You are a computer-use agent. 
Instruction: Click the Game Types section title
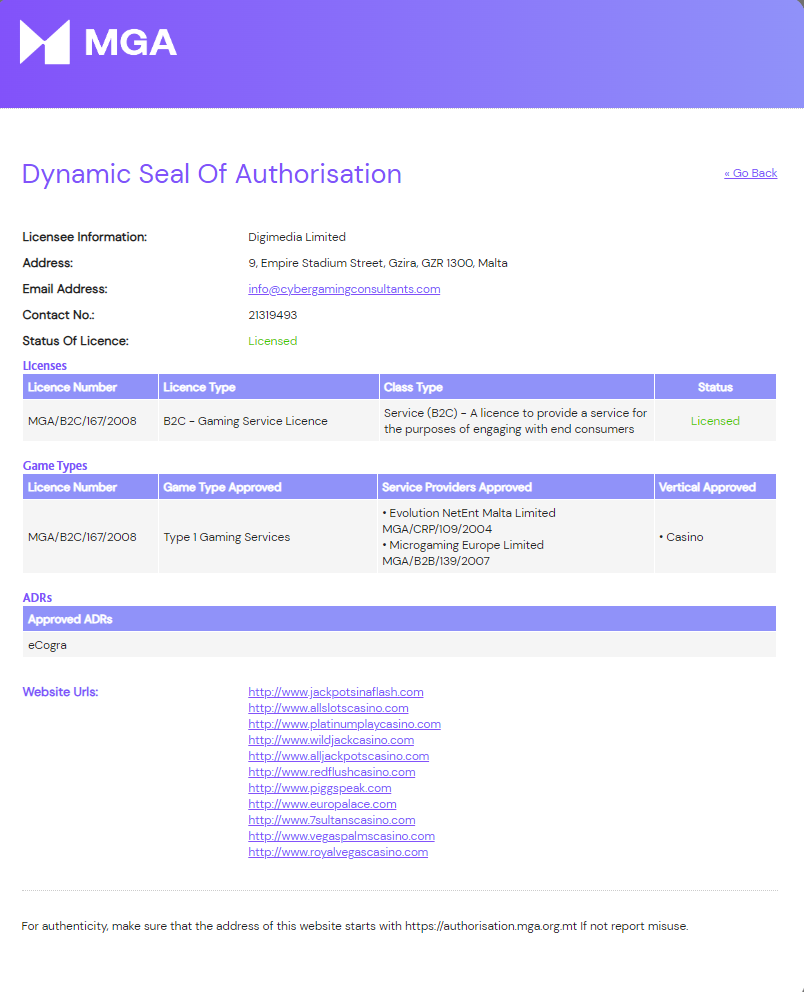(55, 466)
